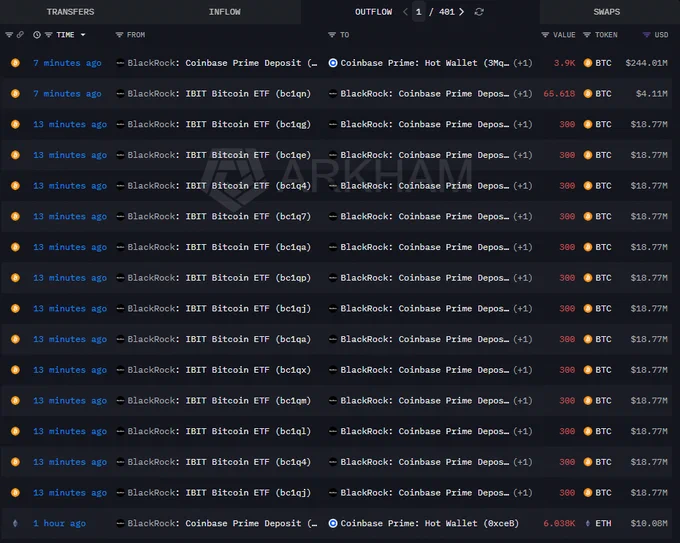The image size is (680, 543).
Task: Click the Coinbase Prime logo beside Hot Wallet (0xceB)
Action: coord(333,523)
